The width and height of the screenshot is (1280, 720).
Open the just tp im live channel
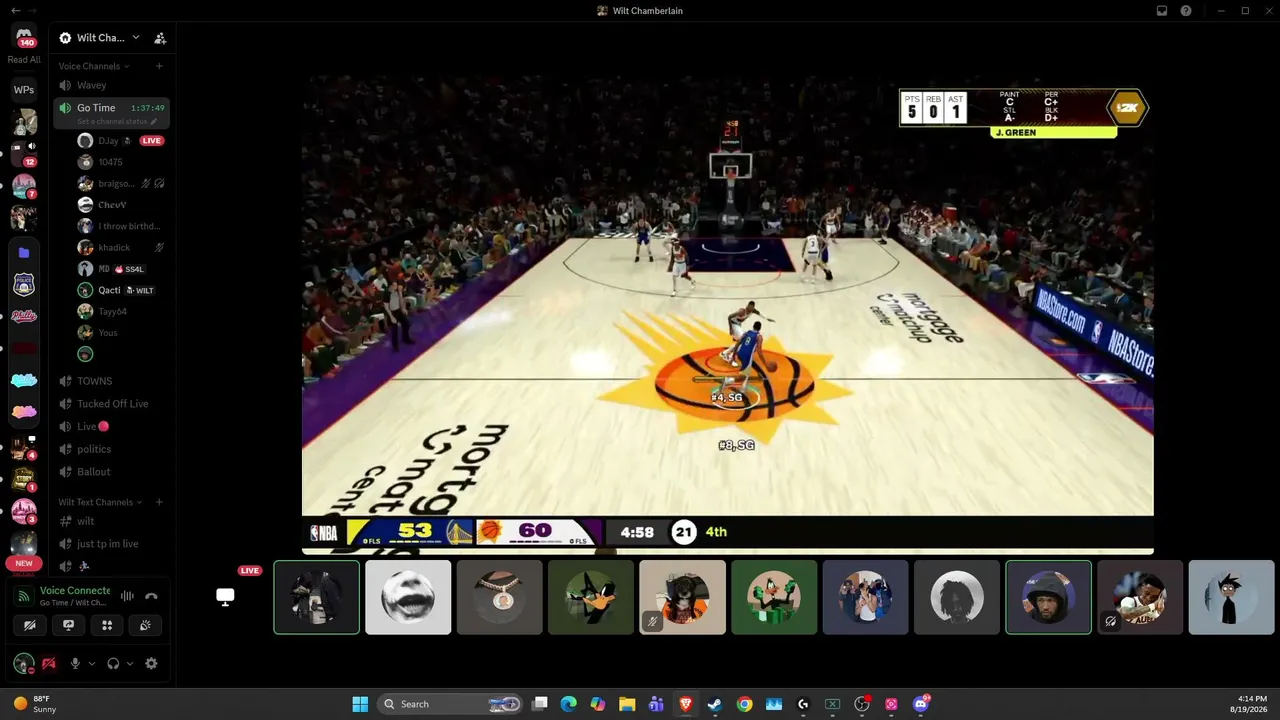click(x=111, y=544)
